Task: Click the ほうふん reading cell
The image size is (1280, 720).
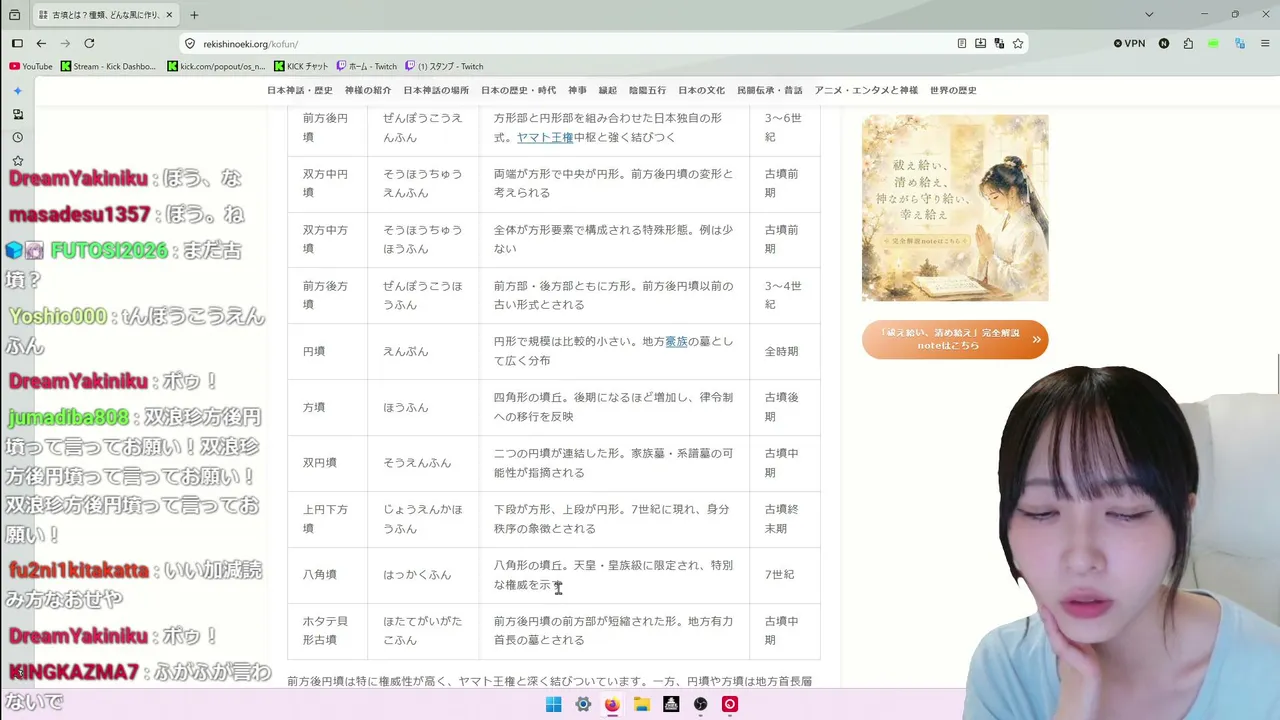Action: pyautogui.click(x=423, y=407)
